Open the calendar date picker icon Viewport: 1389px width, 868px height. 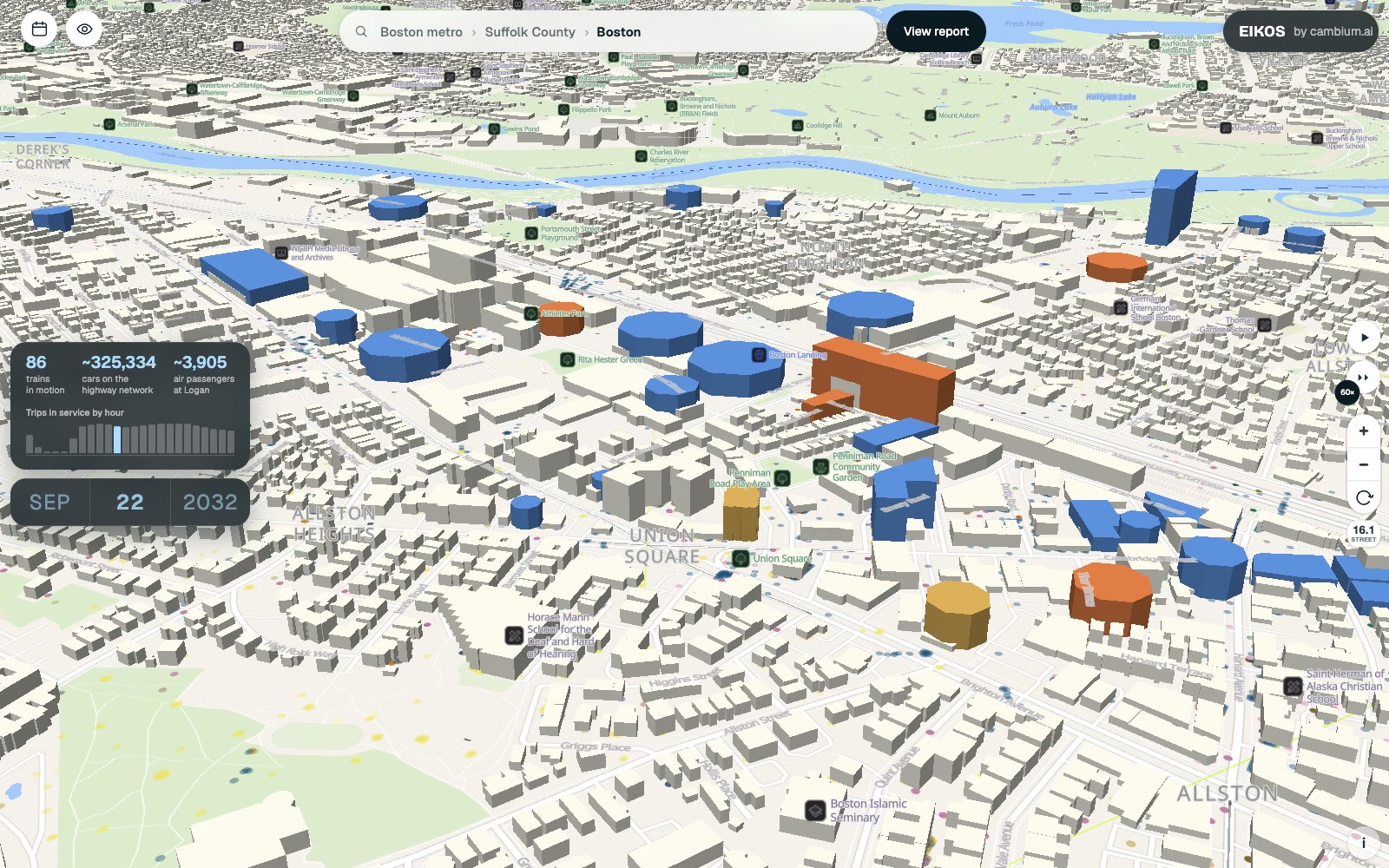tap(39, 29)
